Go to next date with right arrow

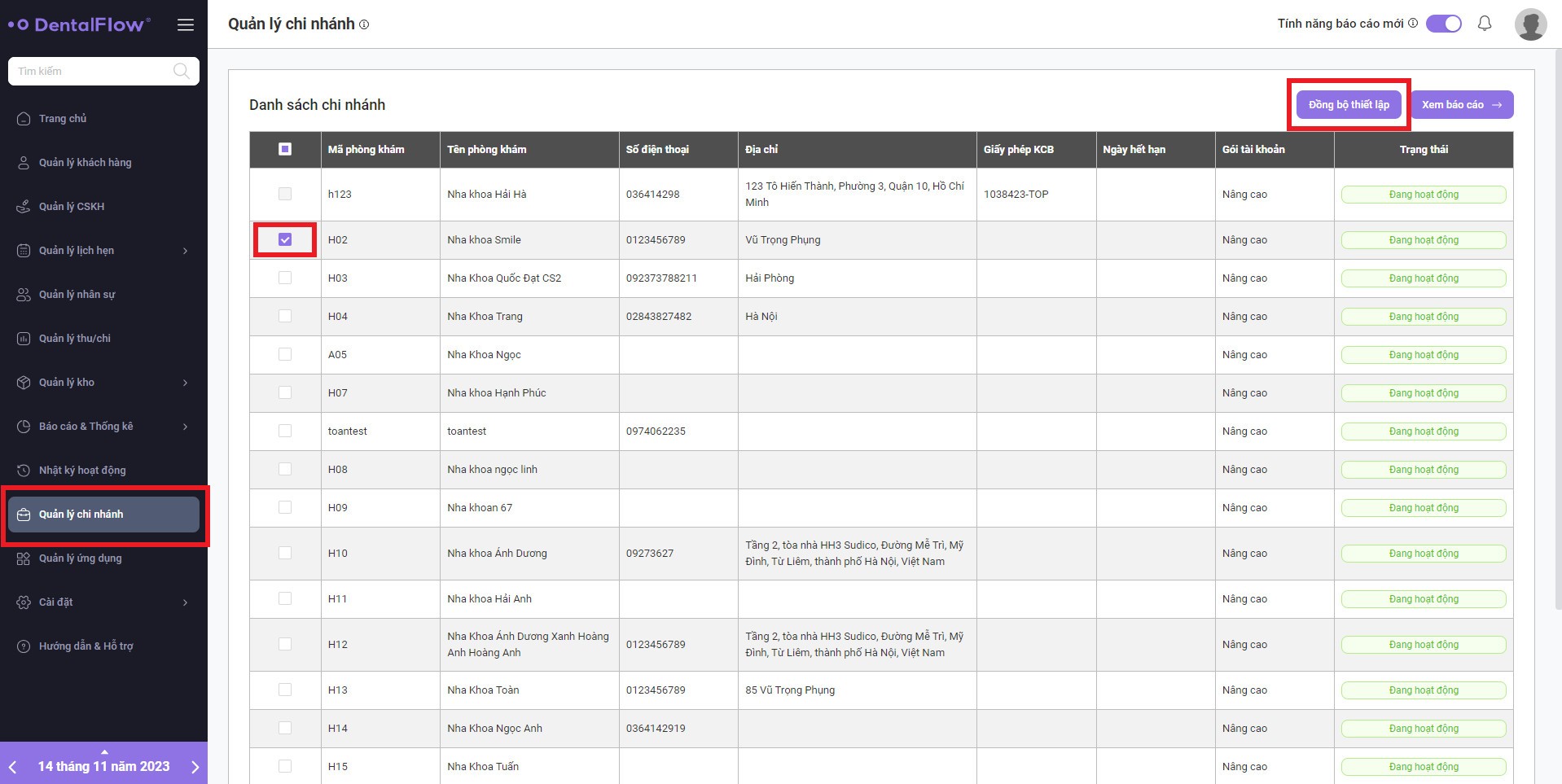(195, 767)
